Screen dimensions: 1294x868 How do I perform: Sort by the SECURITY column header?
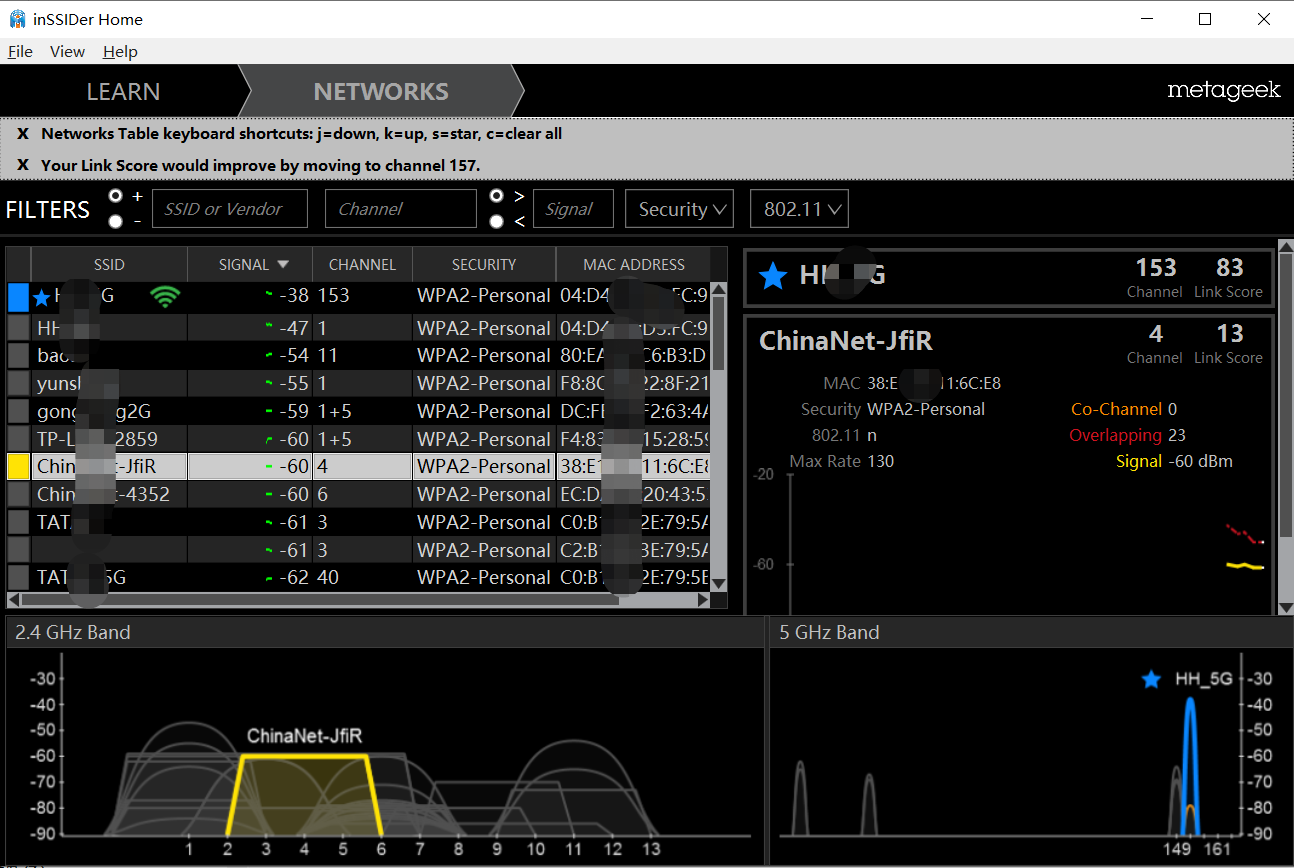[484, 265]
